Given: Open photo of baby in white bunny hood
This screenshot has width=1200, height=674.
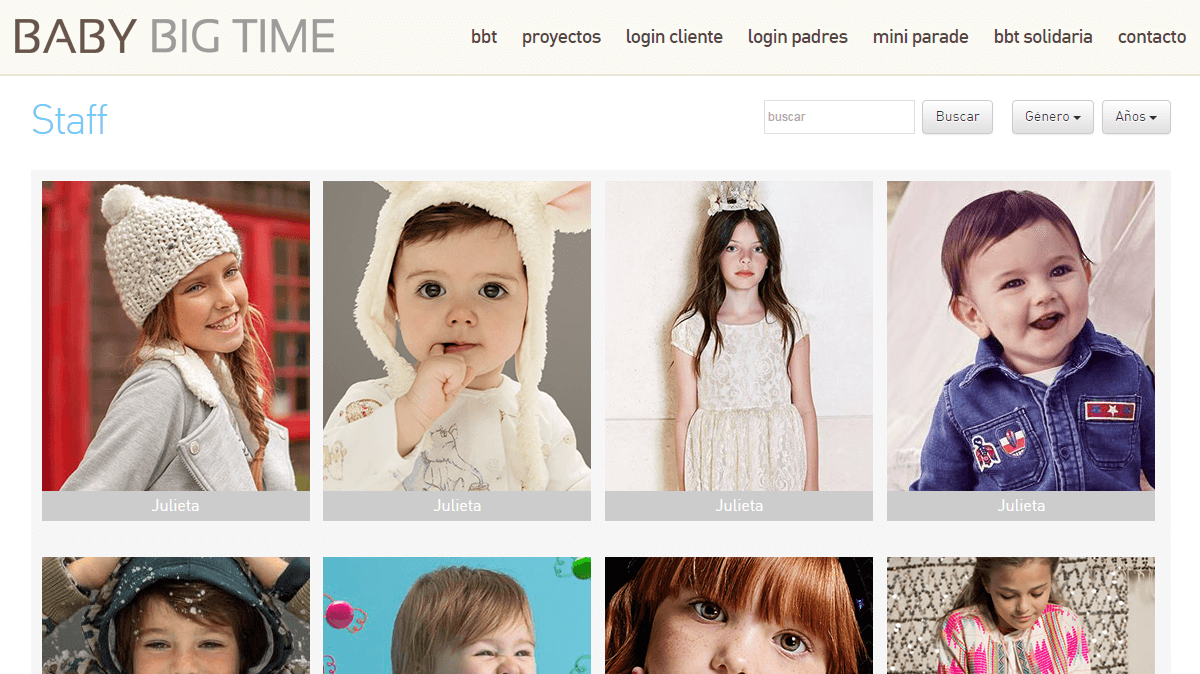Looking at the screenshot, I should [457, 336].
